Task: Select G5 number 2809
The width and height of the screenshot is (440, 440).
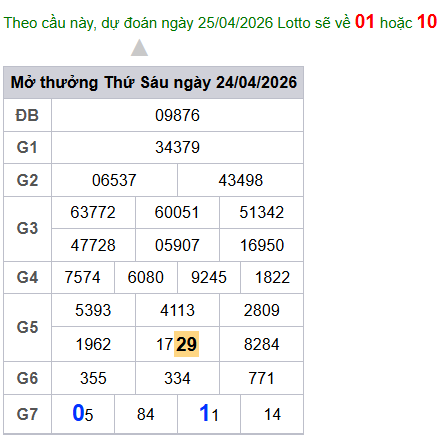Action: pos(262,310)
